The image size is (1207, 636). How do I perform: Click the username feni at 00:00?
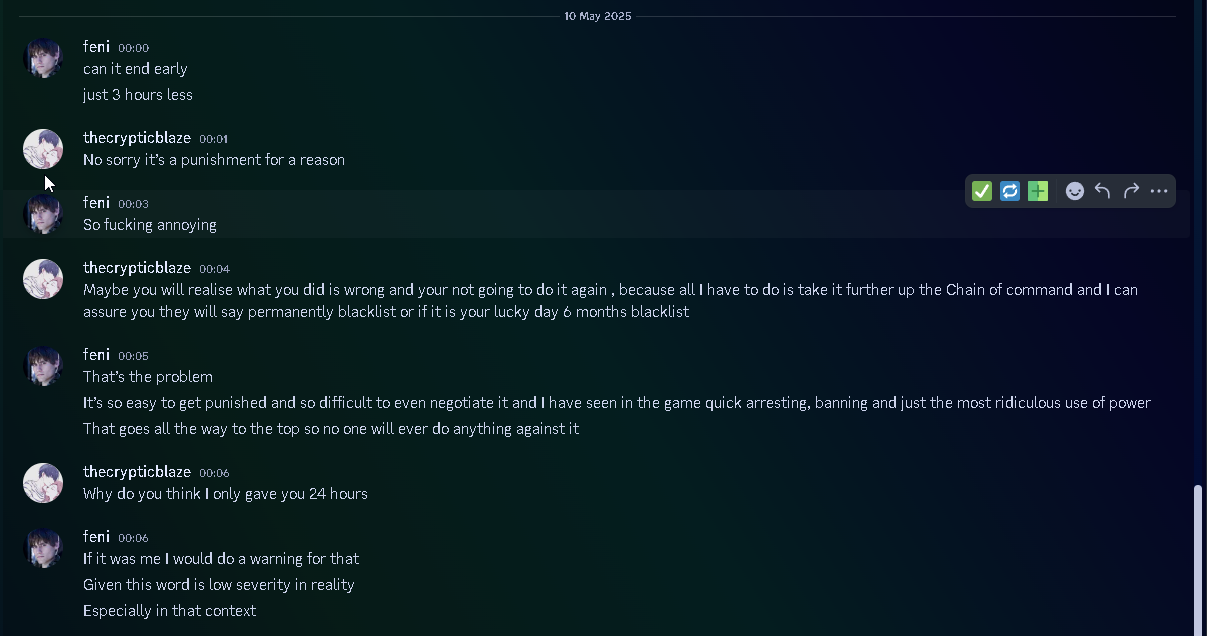click(96, 47)
